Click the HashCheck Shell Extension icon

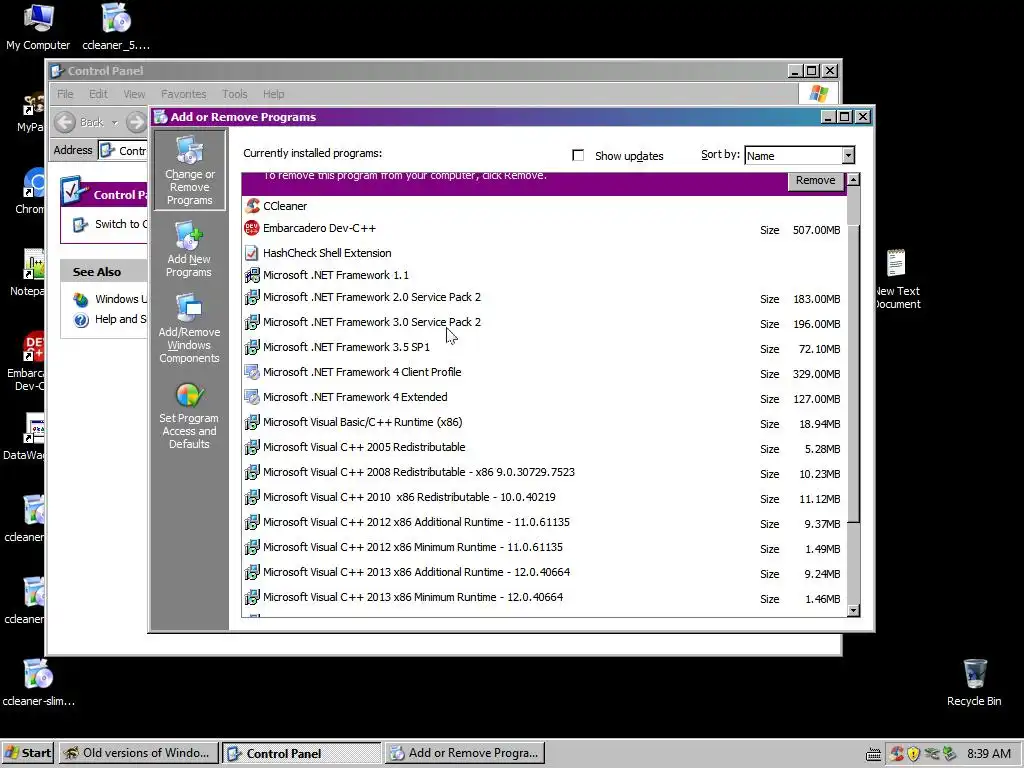[252, 253]
